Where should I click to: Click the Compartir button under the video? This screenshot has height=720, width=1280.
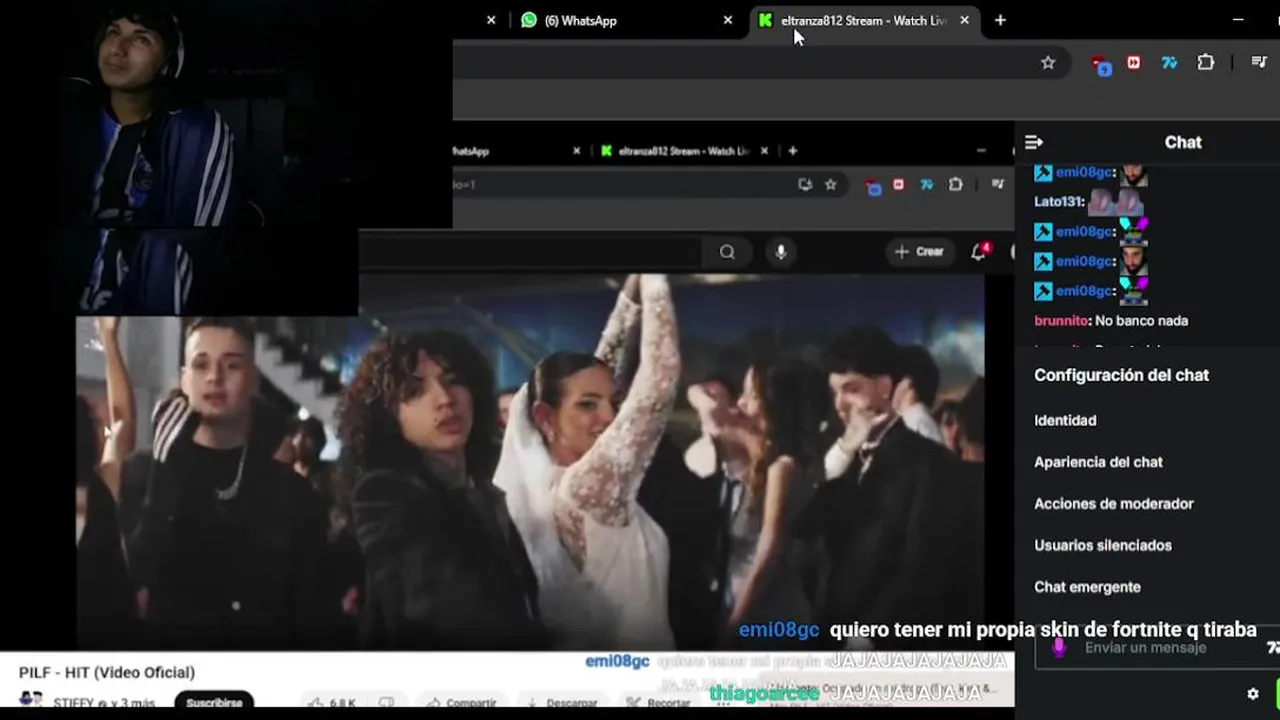[463, 703]
